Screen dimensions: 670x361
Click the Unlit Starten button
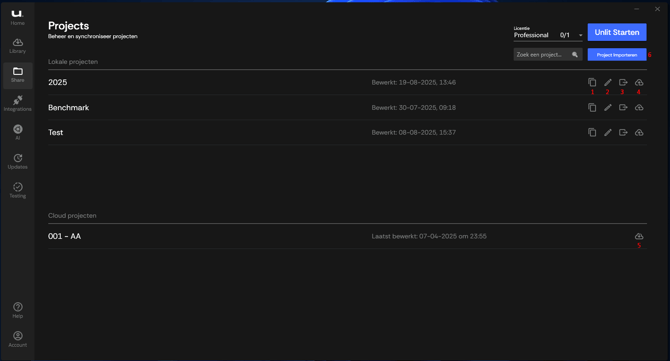(x=617, y=32)
